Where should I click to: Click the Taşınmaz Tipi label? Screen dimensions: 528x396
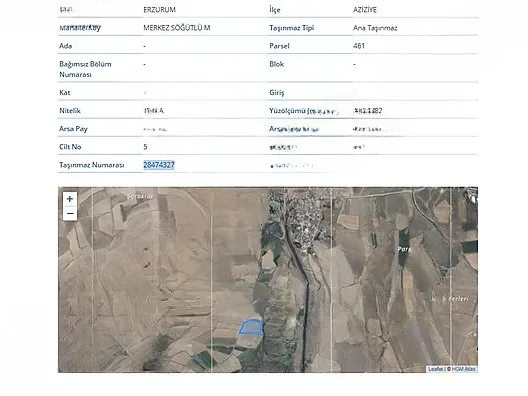pyautogui.click(x=292, y=28)
